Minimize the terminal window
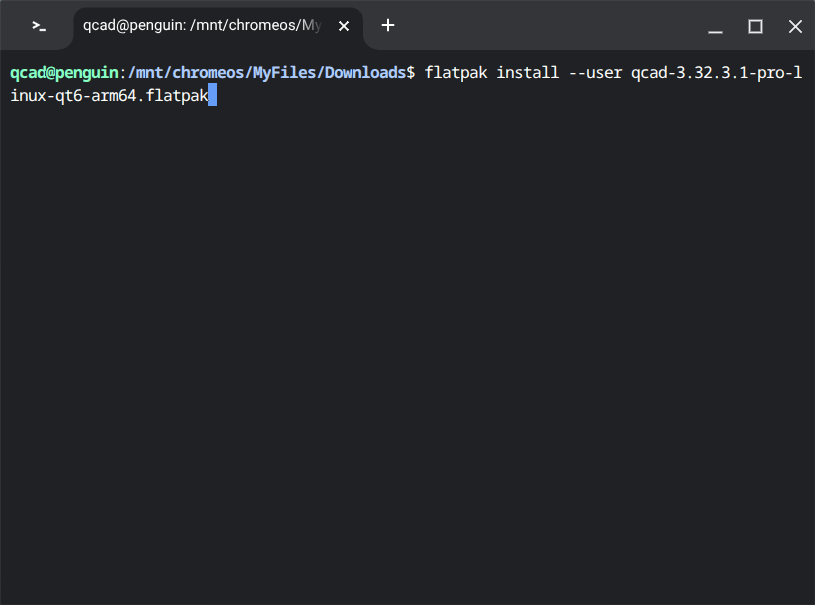815x605 pixels. pos(716,27)
